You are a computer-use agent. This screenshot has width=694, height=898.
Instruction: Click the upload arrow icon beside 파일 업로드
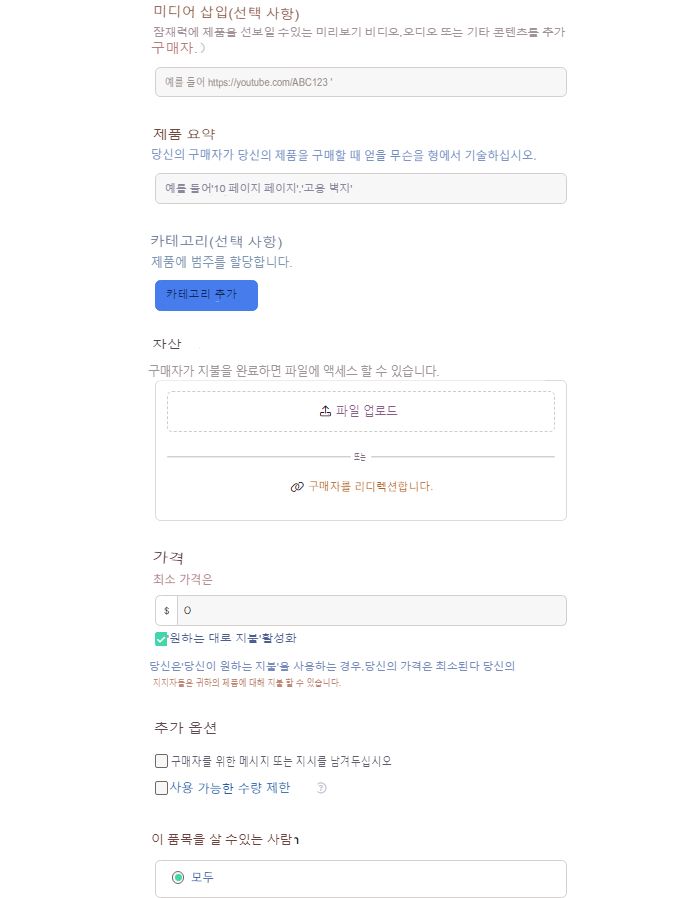point(325,411)
